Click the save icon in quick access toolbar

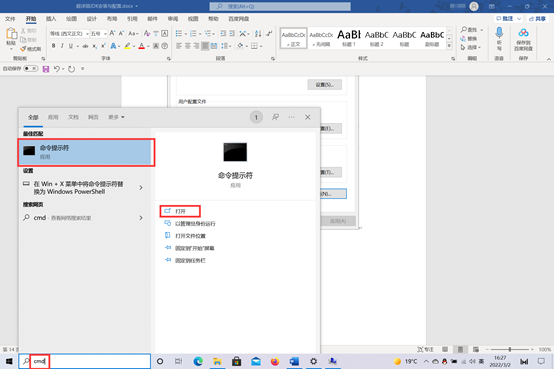46,69
